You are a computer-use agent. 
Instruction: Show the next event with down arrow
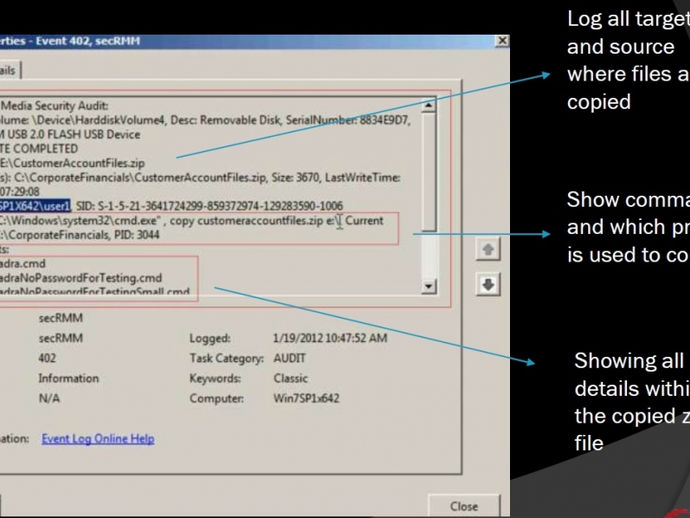488,285
